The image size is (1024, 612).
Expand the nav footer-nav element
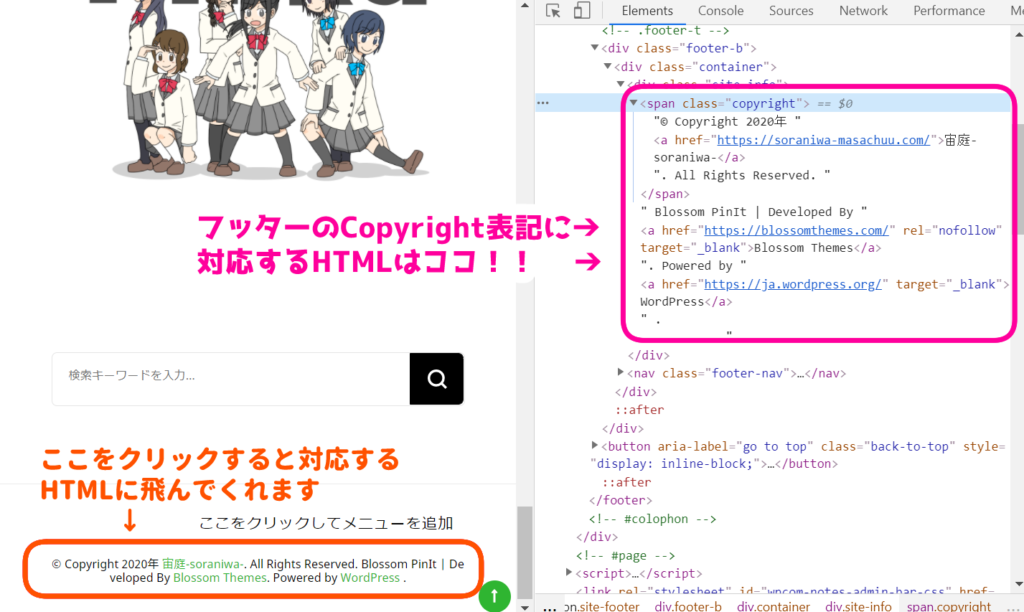pyautogui.click(x=622, y=373)
